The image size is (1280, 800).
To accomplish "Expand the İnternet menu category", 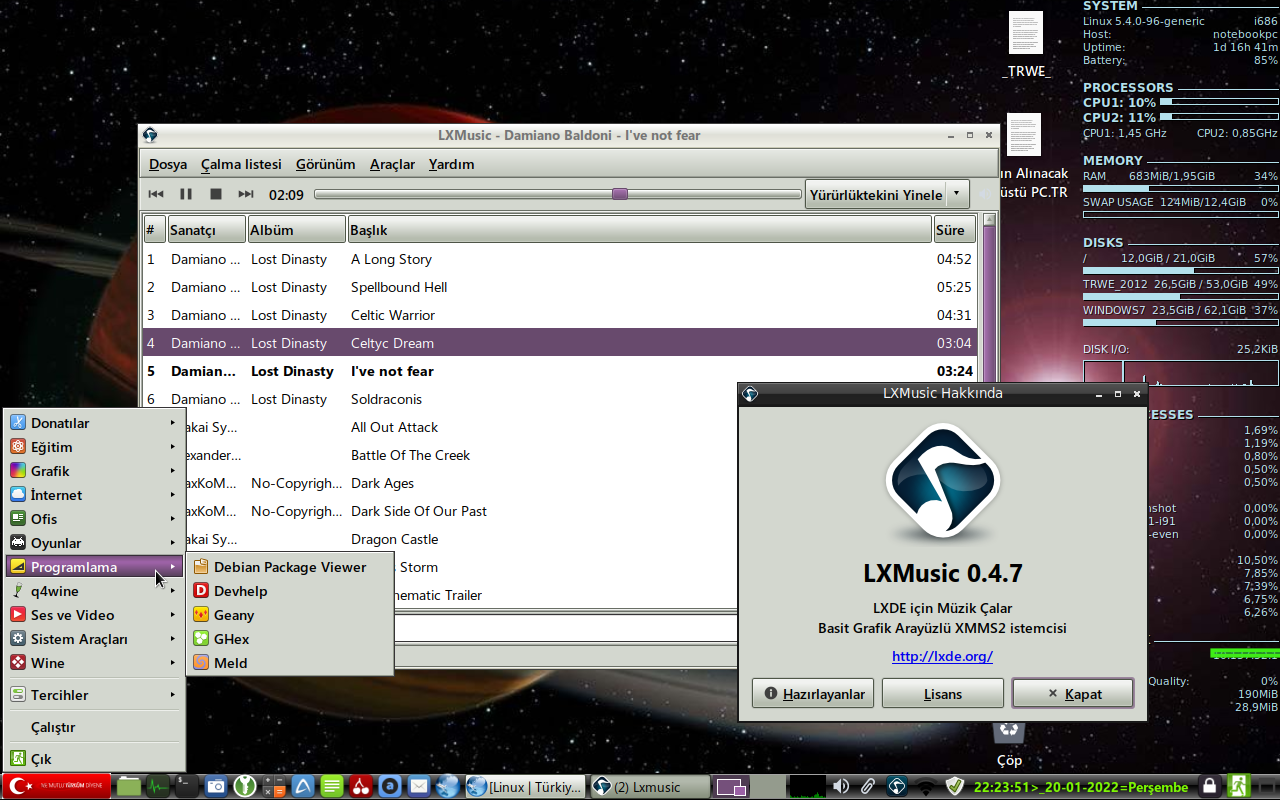I will tap(95, 495).
